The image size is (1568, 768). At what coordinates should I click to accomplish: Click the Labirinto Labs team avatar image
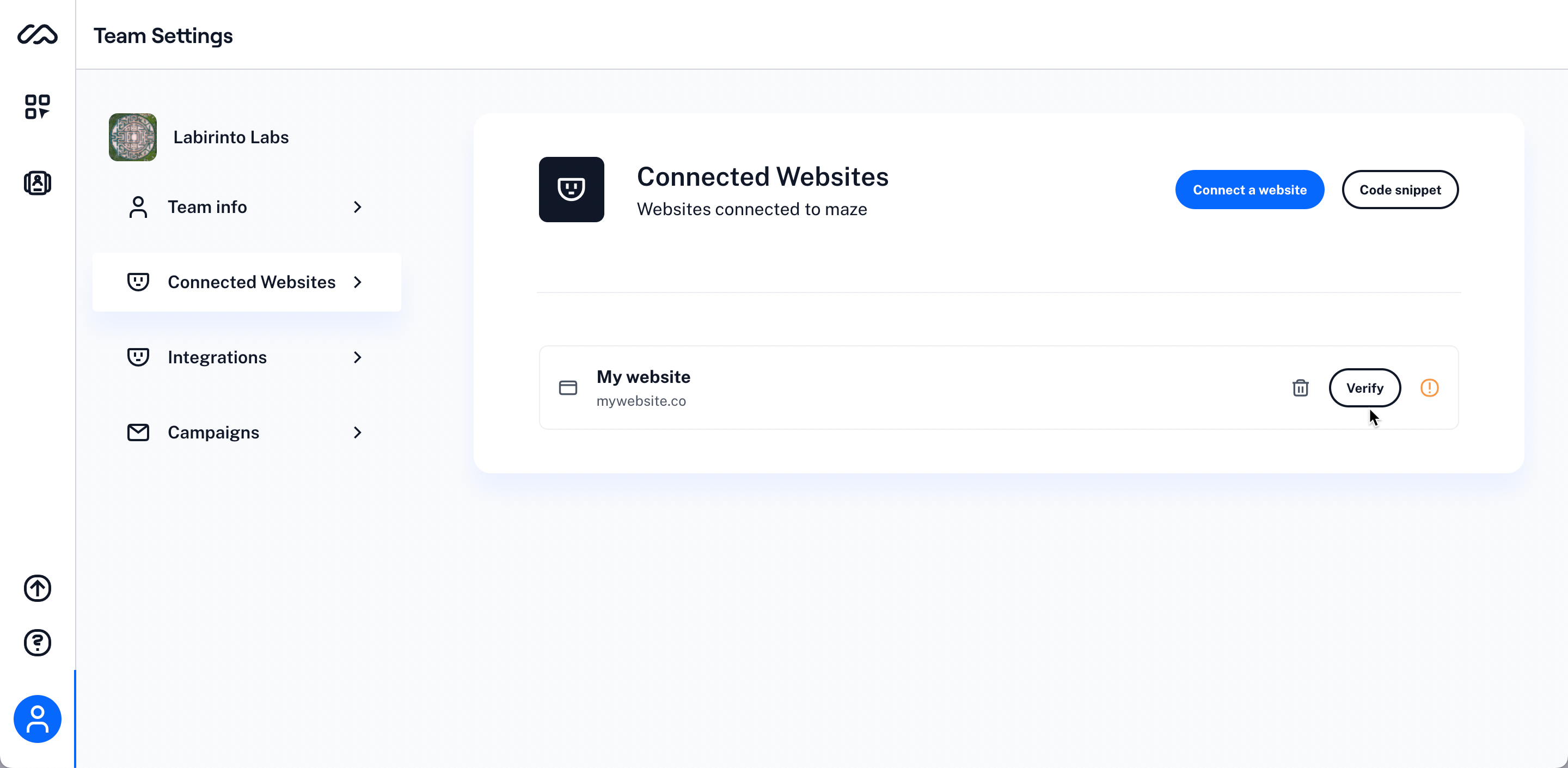(132, 137)
